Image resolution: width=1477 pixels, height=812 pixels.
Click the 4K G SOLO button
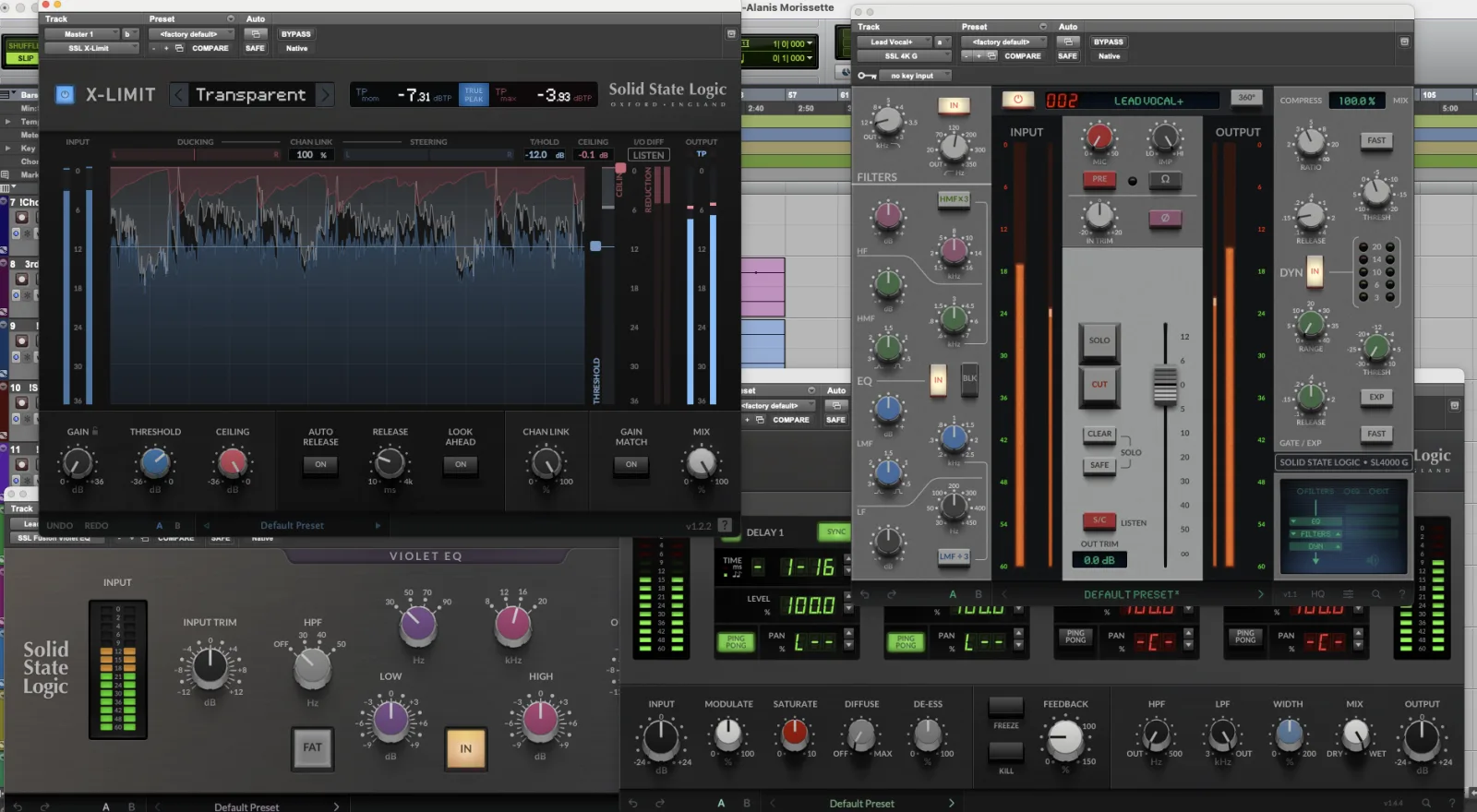1099,340
